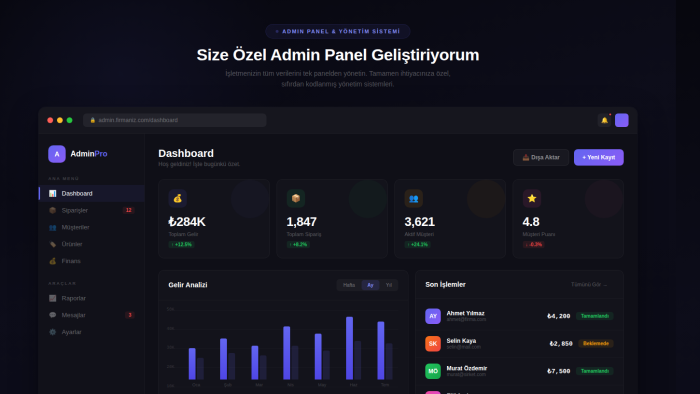Click the ADMIN PANEL & YÖNETİM SİSTEMİ badge
Viewport: 700px width, 394px height.
(x=338, y=31)
